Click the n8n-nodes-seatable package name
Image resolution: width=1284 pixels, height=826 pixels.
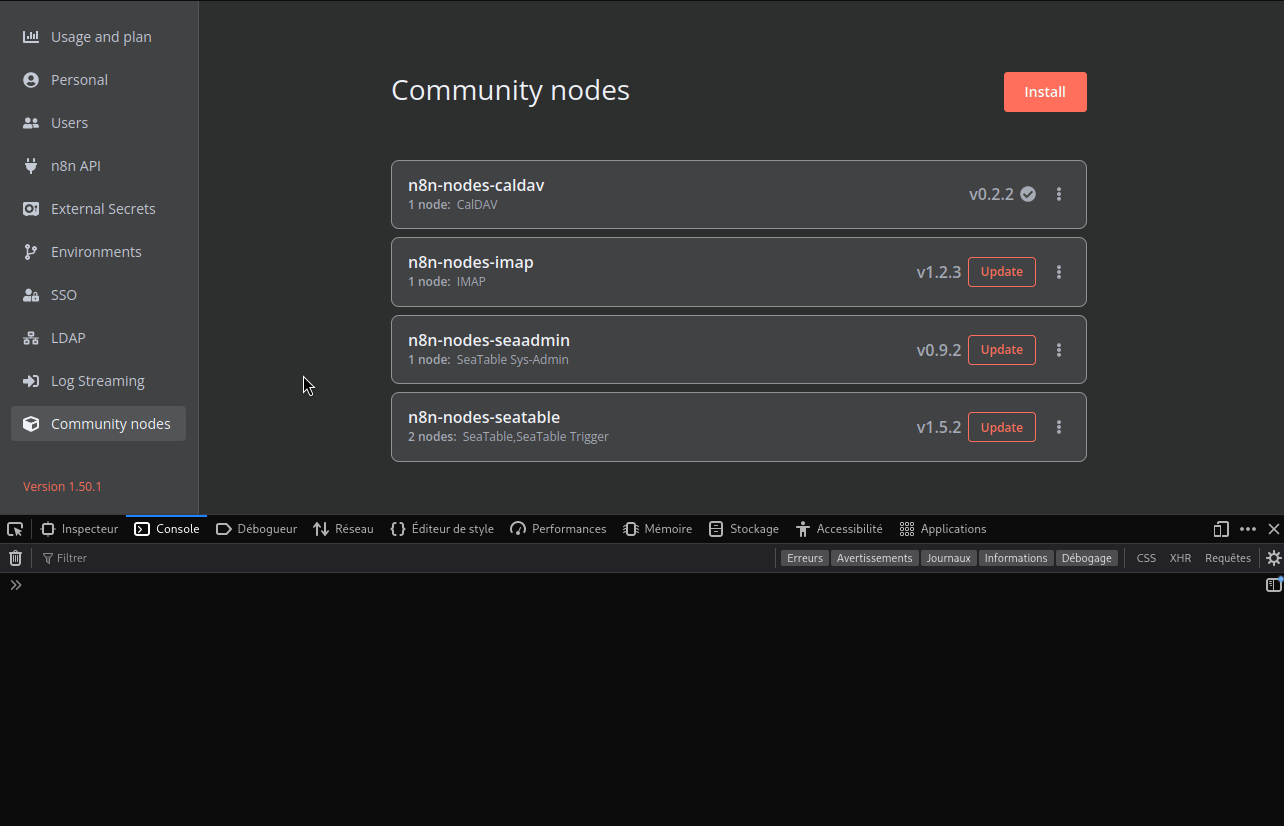484,417
